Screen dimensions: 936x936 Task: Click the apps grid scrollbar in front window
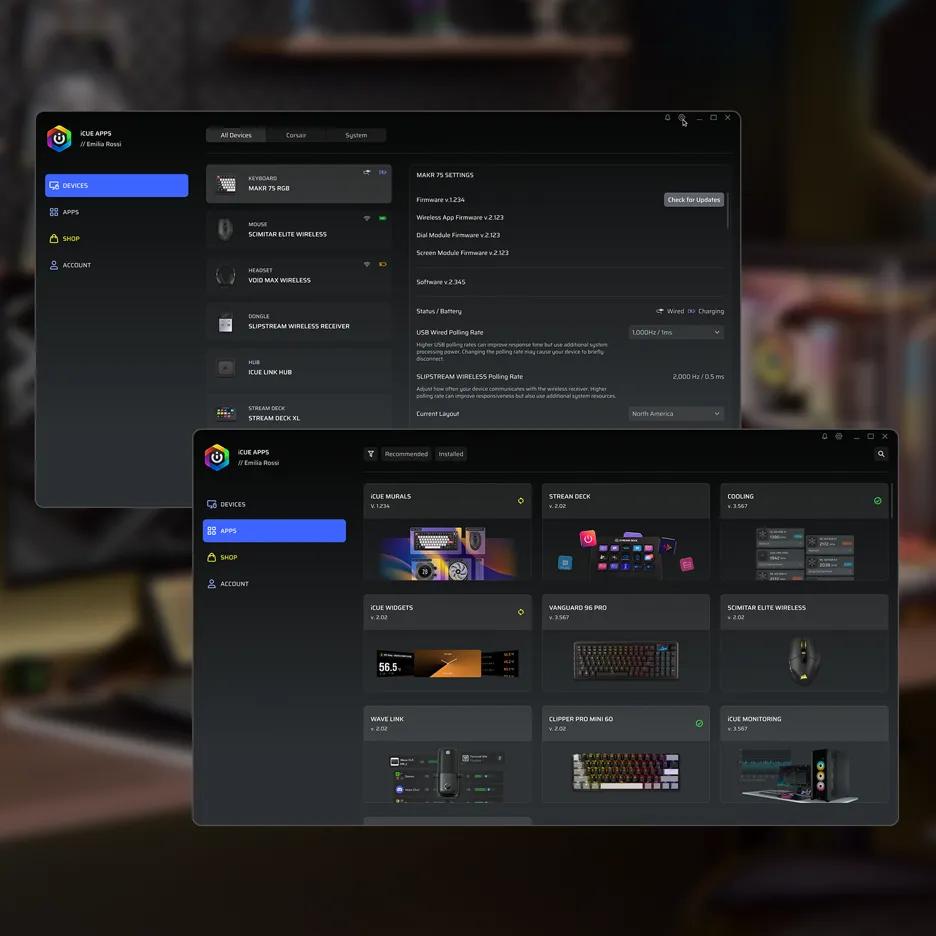coord(891,501)
